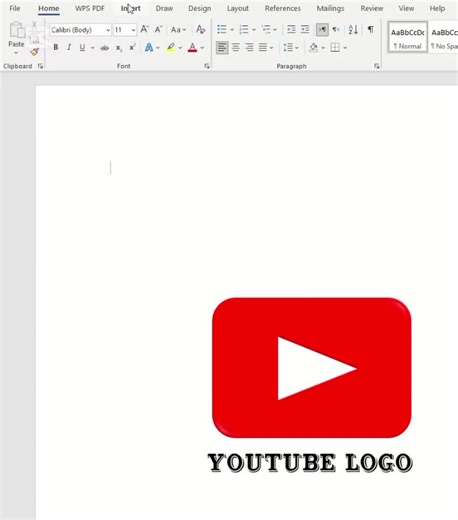Open Paragraph dialog launcher
This screenshot has height=520, width=458.
[x=377, y=66]
